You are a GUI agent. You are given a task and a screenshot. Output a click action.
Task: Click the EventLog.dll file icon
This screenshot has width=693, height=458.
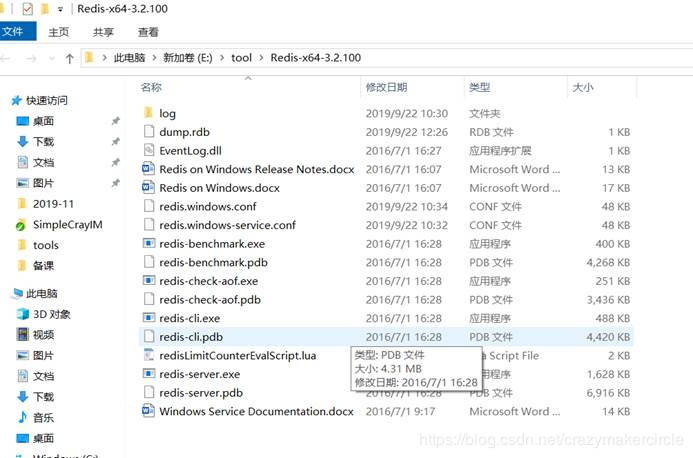pyautogui.click(x=149, y=150)
